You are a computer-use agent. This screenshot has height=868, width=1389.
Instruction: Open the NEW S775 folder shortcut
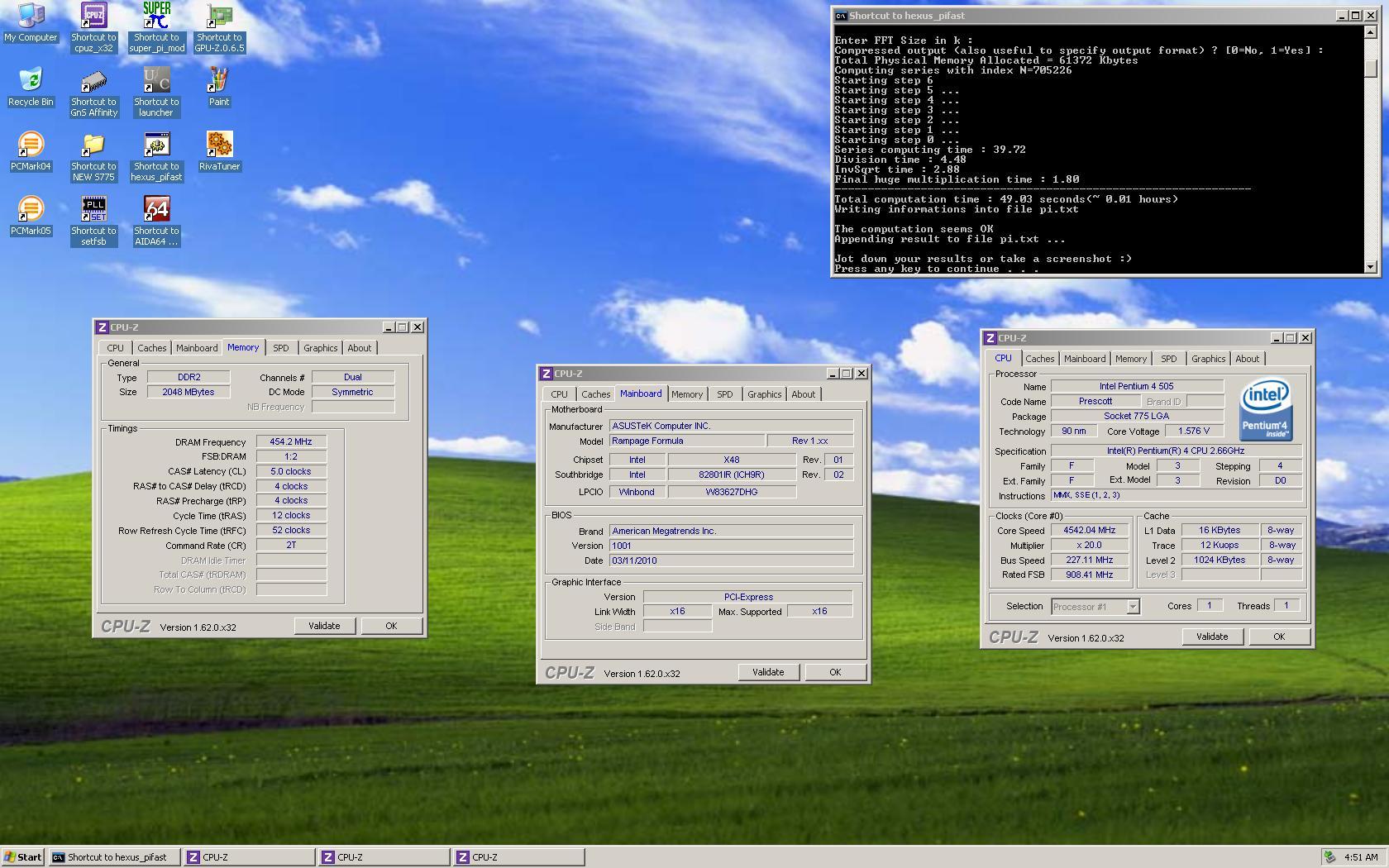click(x=93, y=156)
